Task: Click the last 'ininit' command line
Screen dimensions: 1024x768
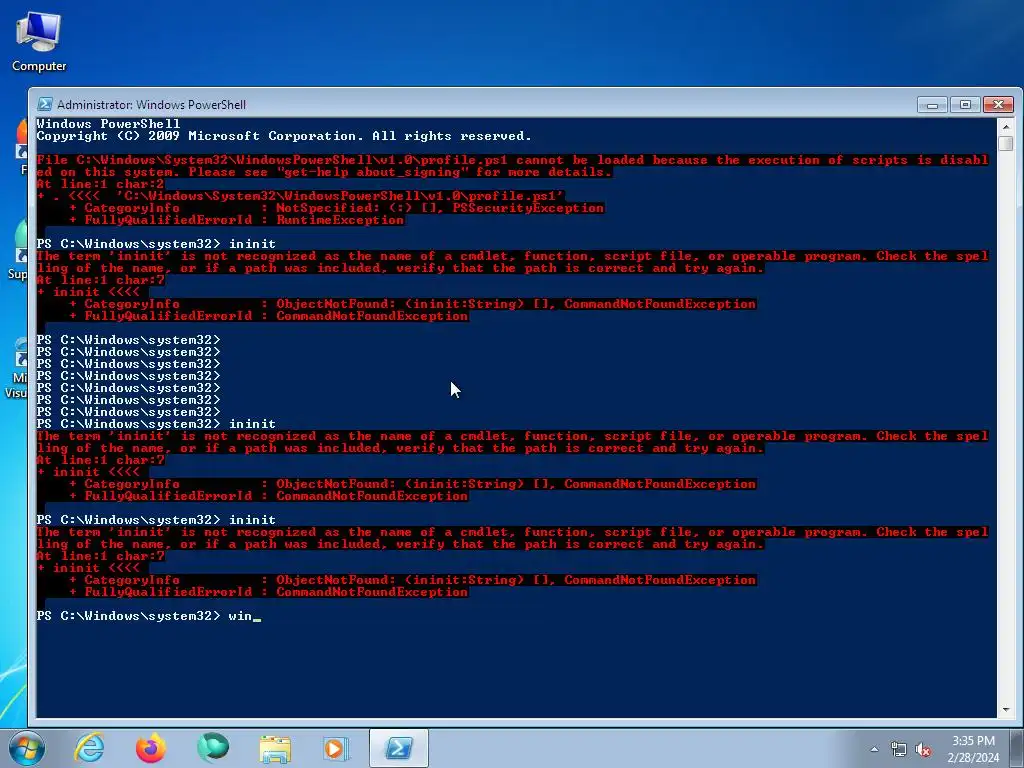Action: pos(156,520)
